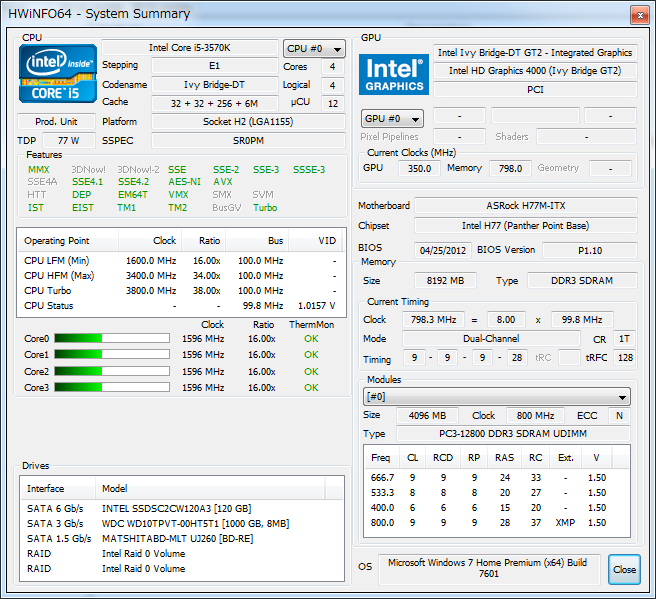Click the Intel Core i5-3570K name field
Image resolution: width=656 pixels, height=599 pixels.
pos(189,48)
